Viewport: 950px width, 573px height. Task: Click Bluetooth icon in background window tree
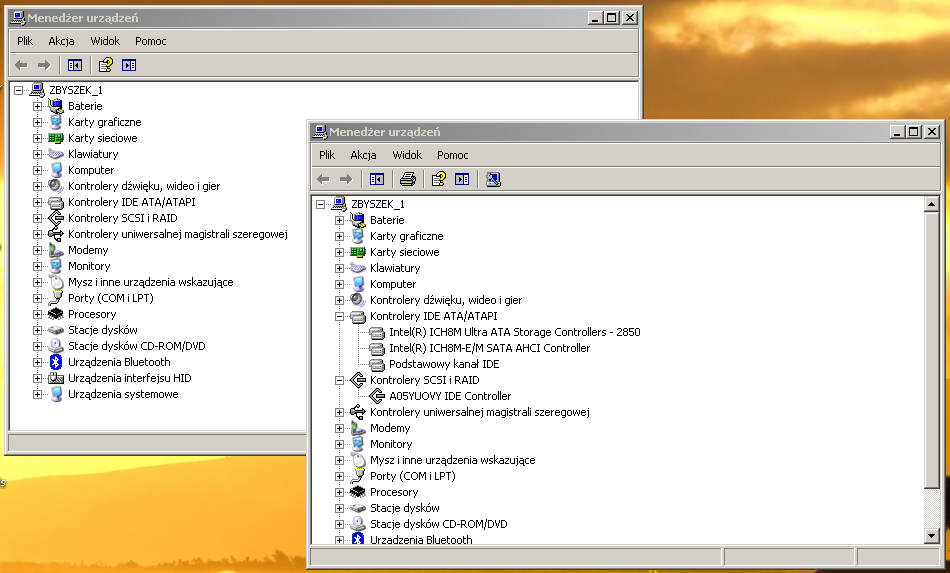pyautogui.click(x=56, y=362)
